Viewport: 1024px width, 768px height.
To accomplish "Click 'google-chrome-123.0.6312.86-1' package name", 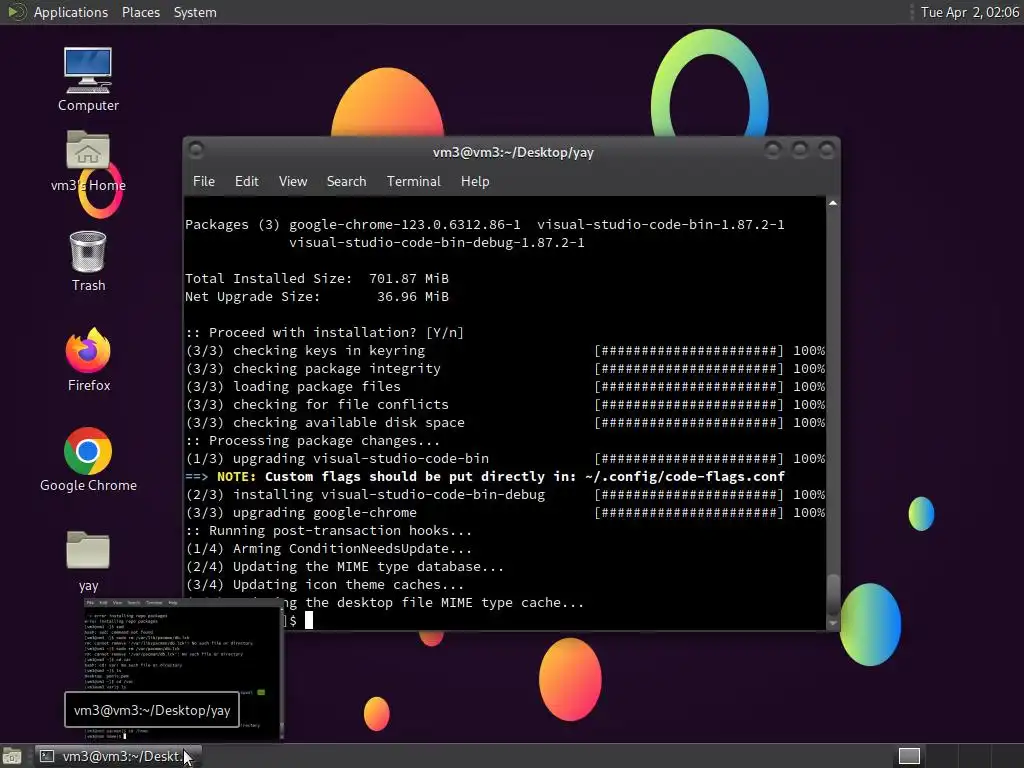I will click(x=405, y=225).
